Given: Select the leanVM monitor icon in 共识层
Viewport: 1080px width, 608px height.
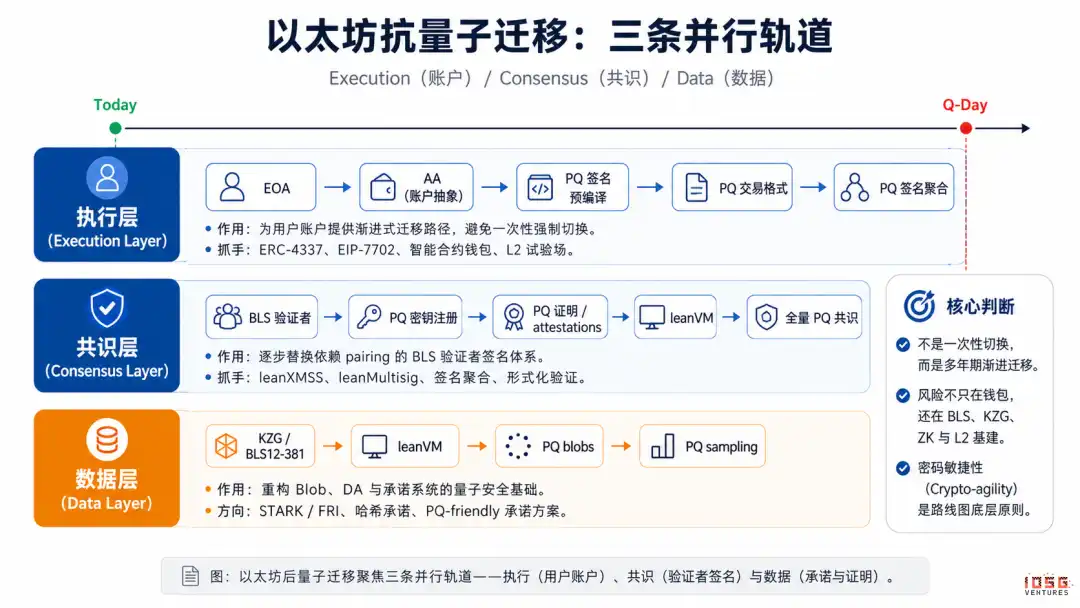Looking at the screenshot, I should 652,317.
